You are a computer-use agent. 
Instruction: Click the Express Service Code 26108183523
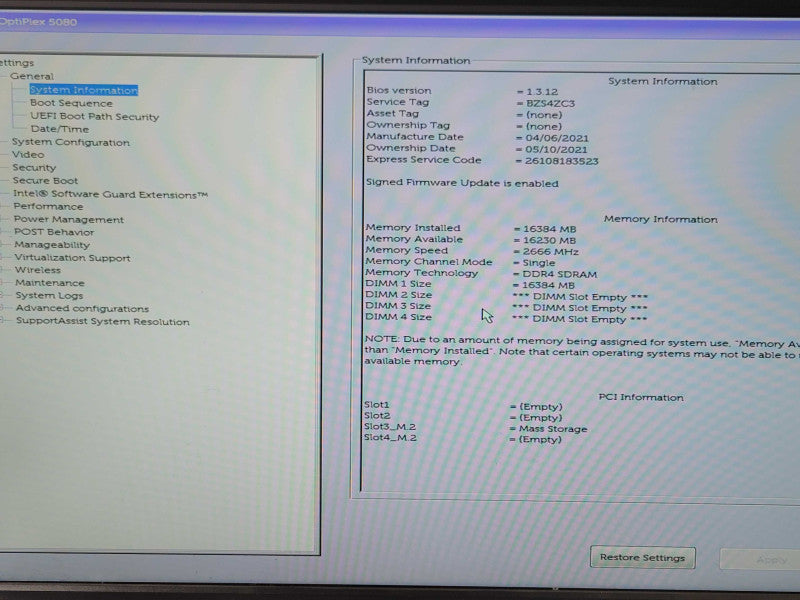tap(562, 161)
